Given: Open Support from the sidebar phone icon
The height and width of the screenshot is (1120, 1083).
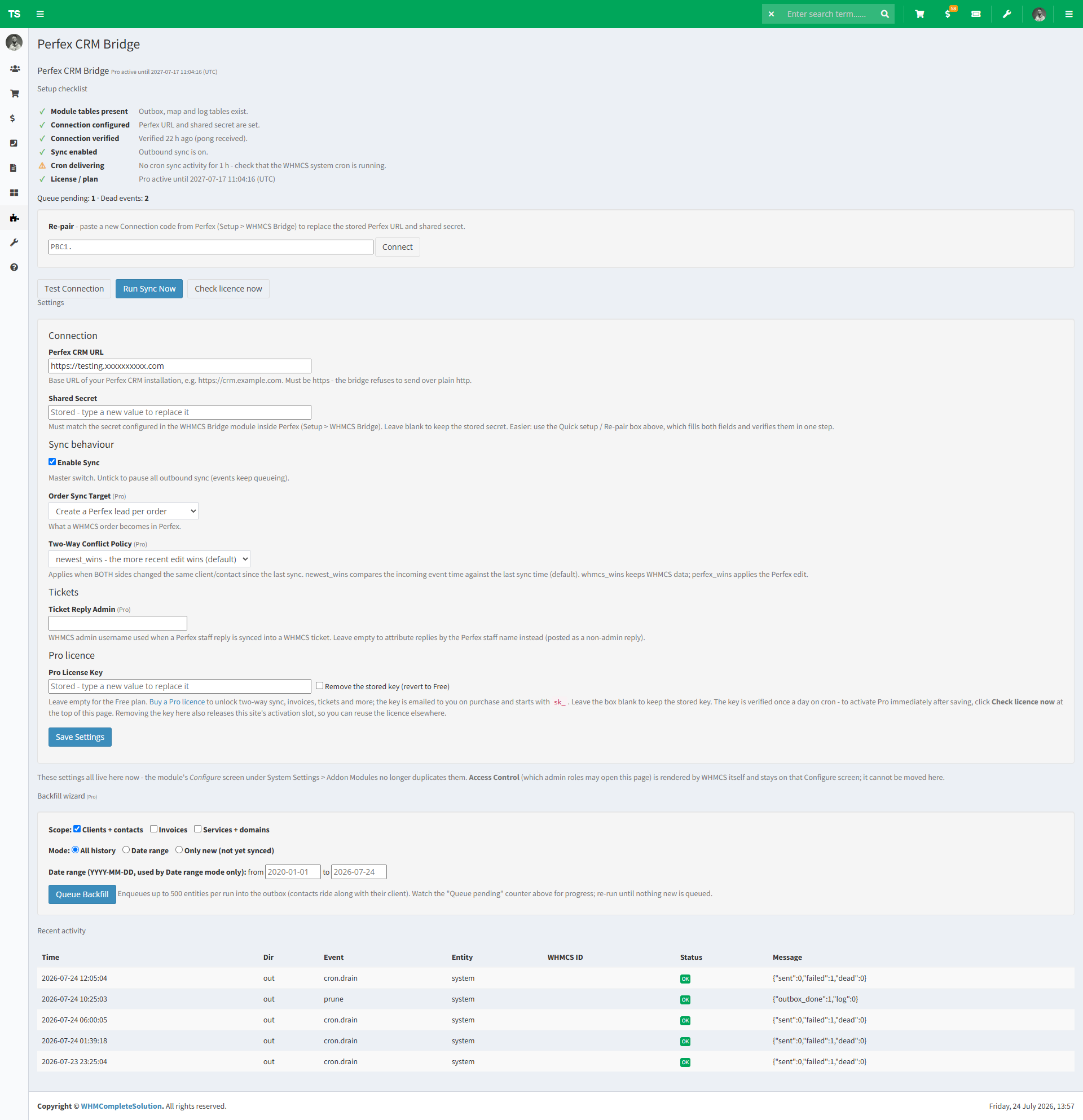Looking at the screenshot, I should (14, 143).
